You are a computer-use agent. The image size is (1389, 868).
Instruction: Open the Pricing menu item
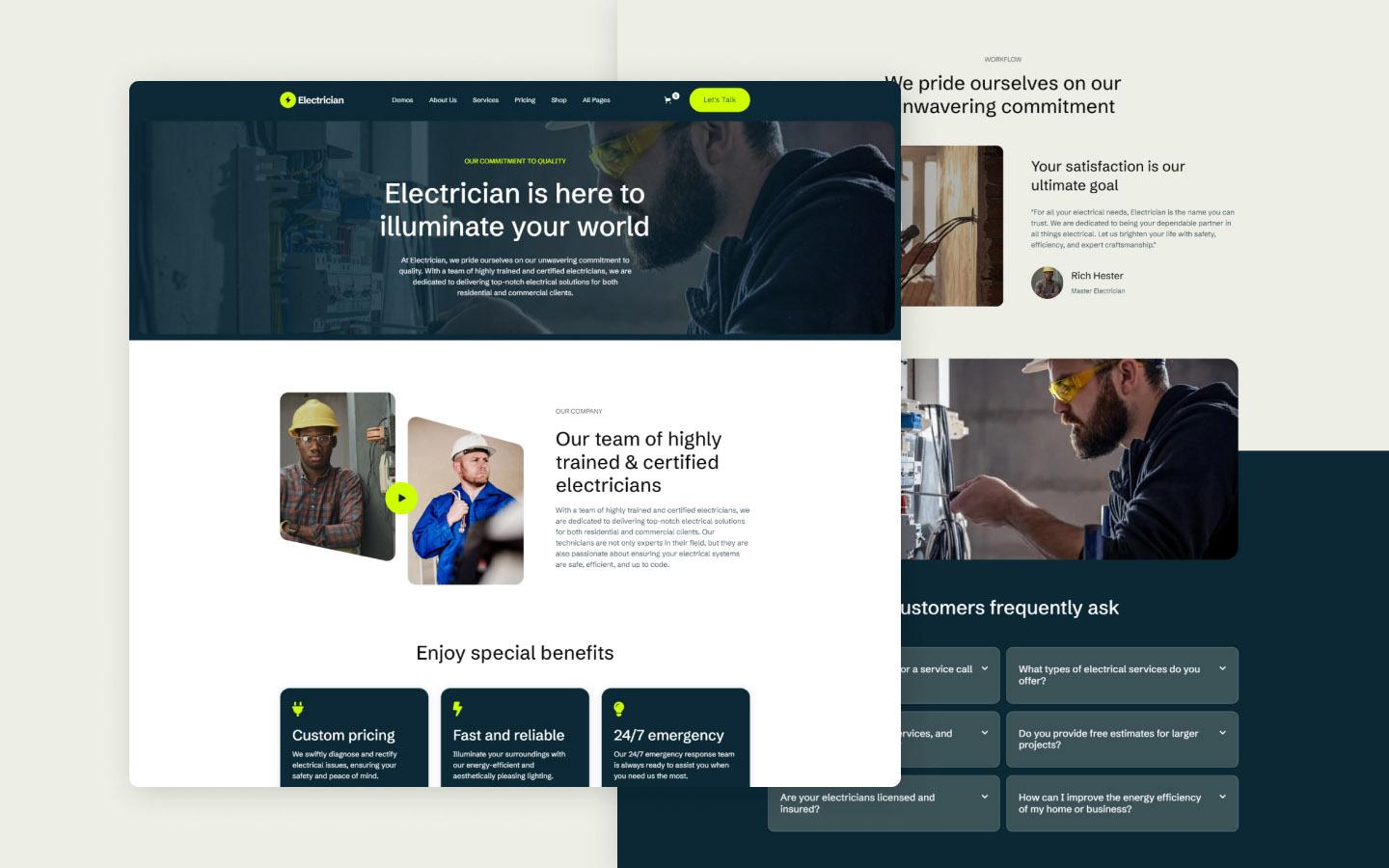(525, 100)
